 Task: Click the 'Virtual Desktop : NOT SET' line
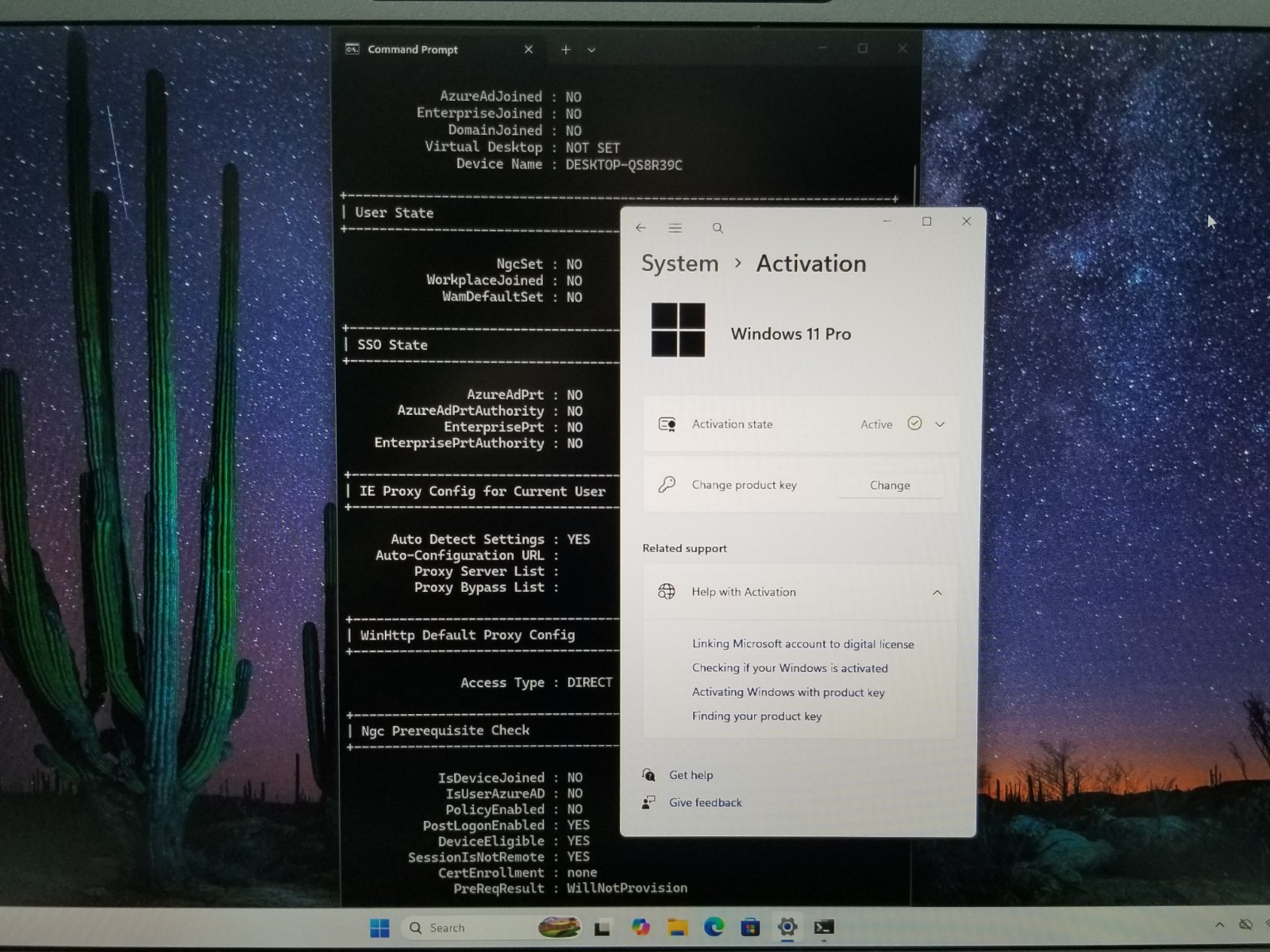521,148
